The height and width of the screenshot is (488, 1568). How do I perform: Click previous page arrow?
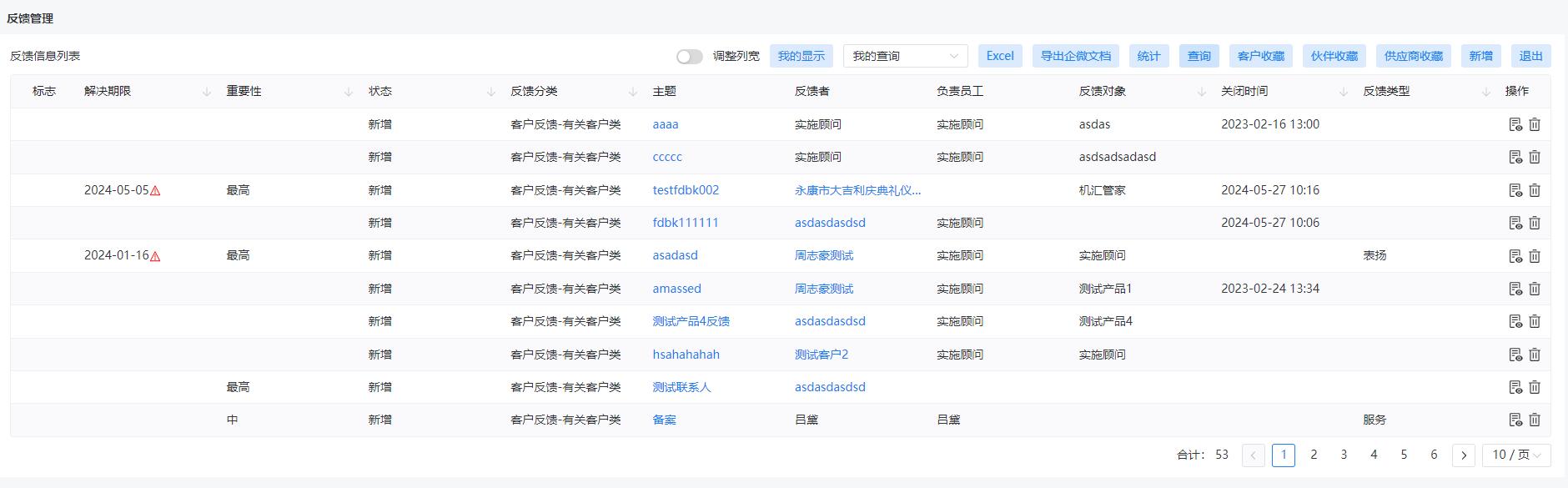pos(1254,455)
